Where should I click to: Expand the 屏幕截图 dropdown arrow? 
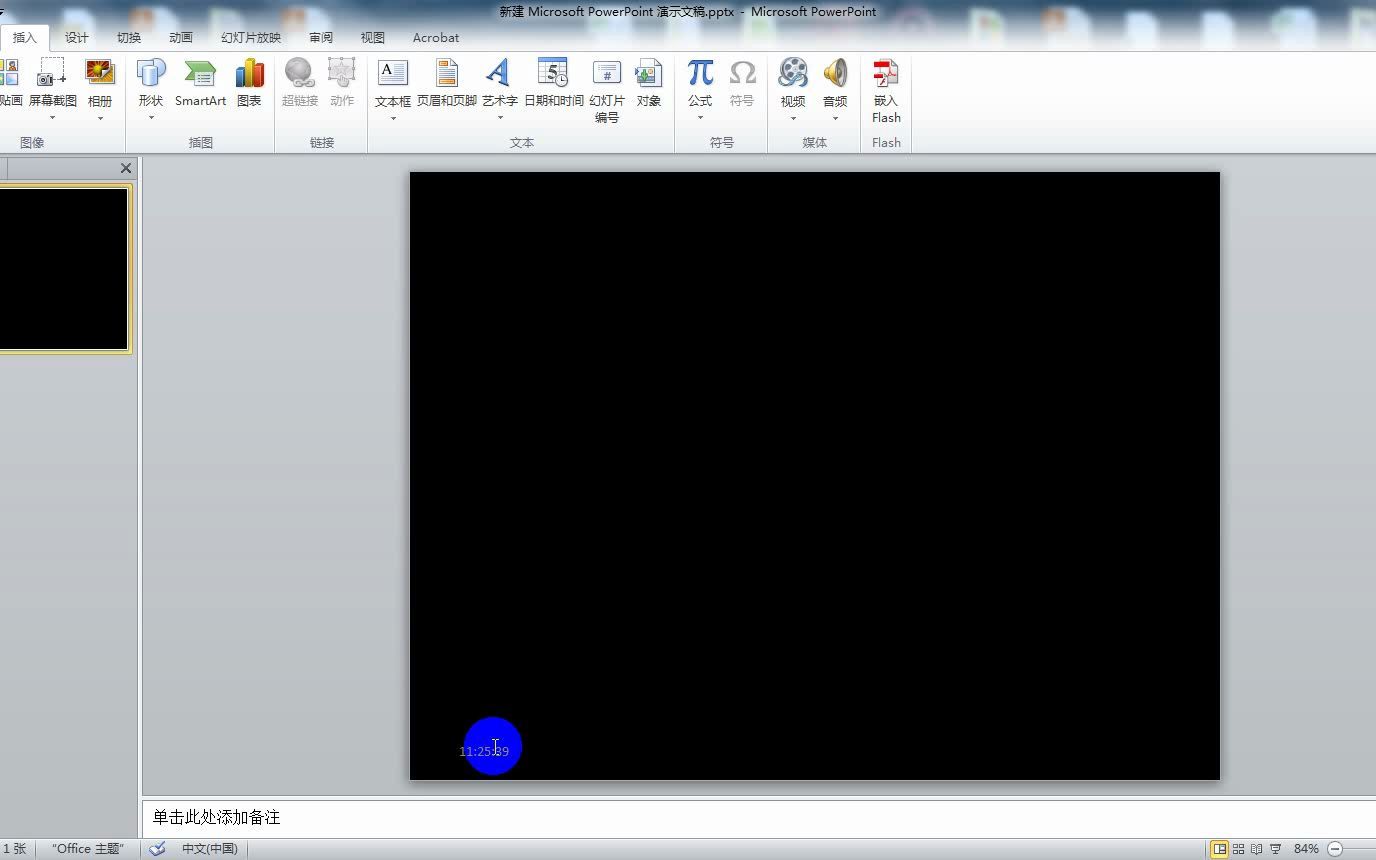(x=52, y=118)
